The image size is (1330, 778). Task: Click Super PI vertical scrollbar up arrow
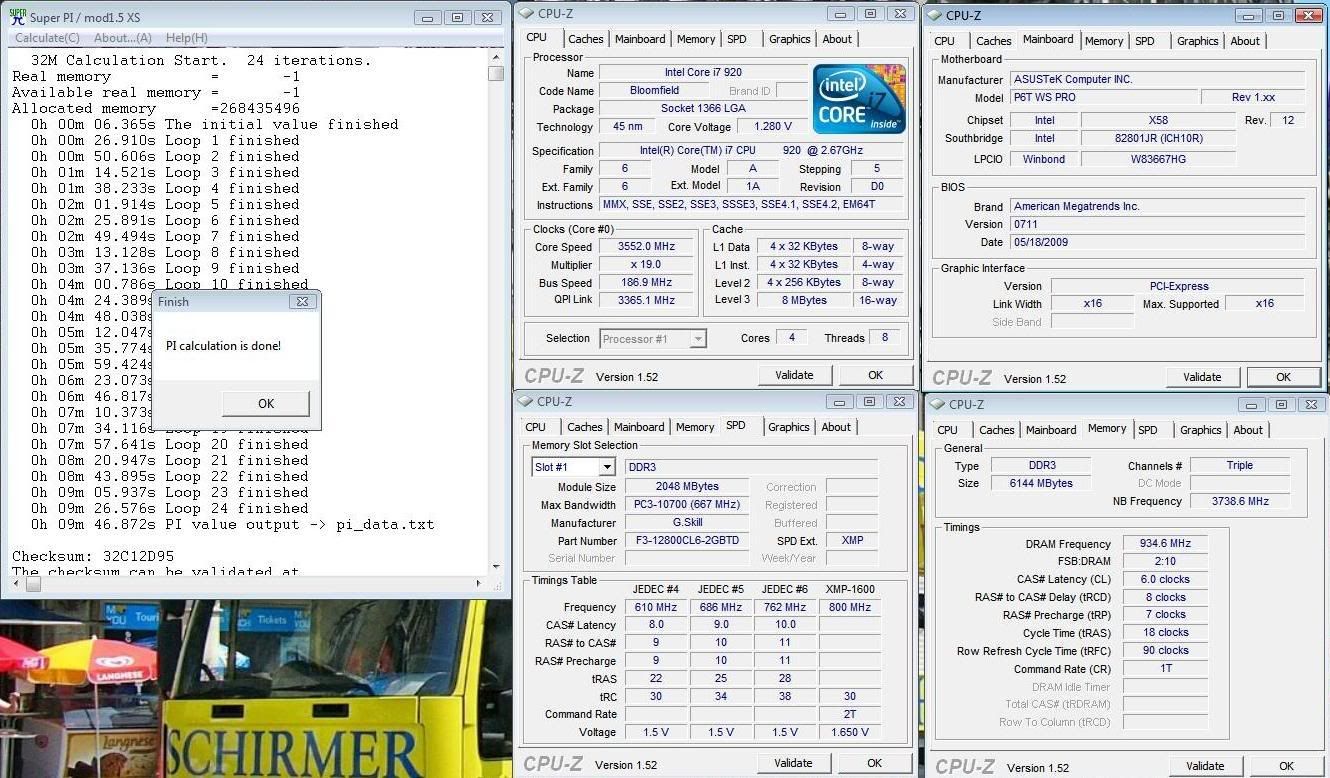pyautogui.click(x=496, y=58)
